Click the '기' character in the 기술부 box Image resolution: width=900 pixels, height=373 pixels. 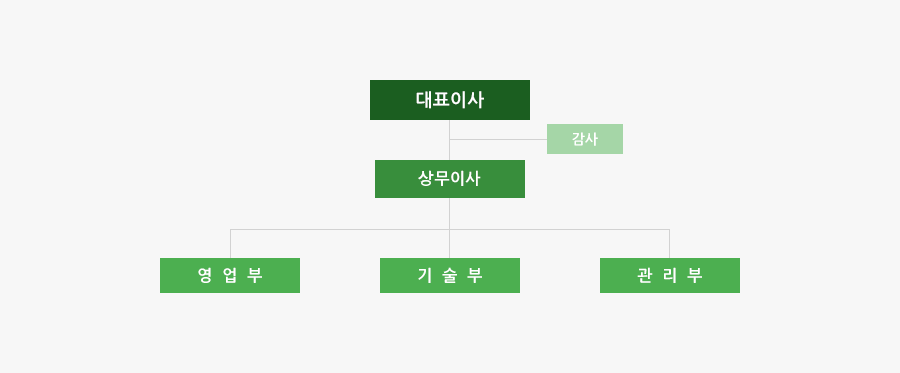[425, 275]
